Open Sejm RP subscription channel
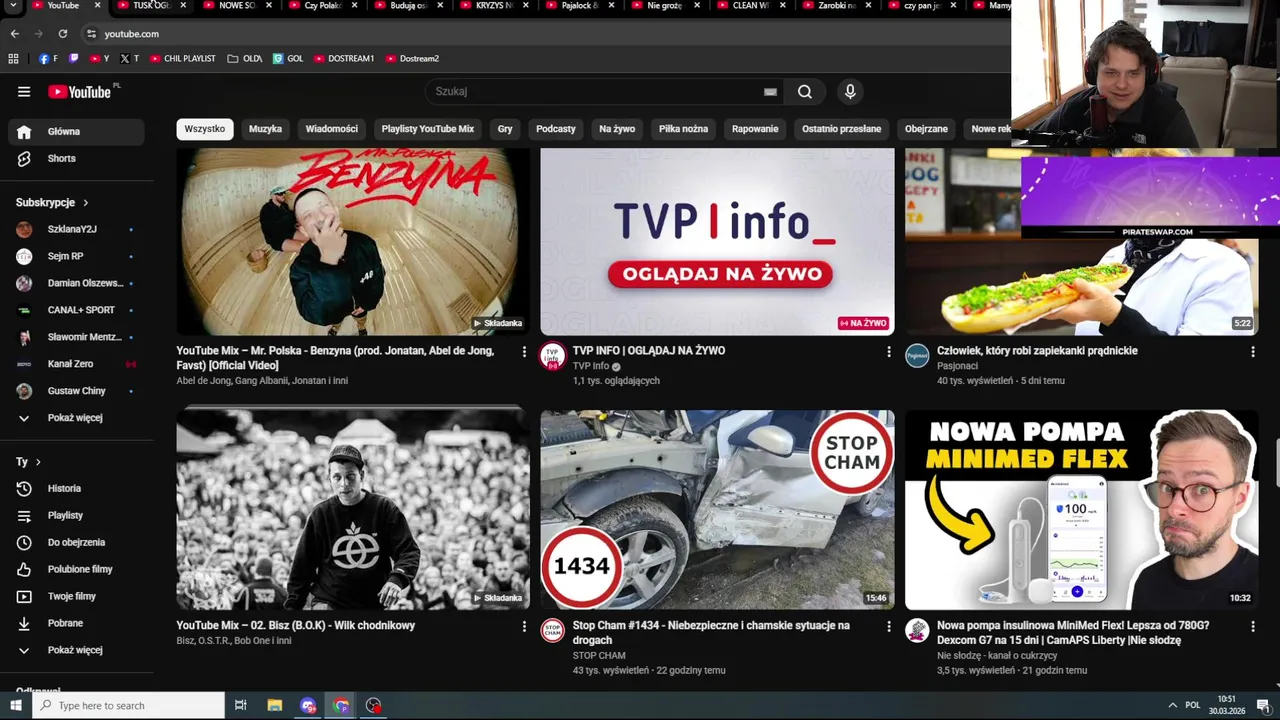The width and height of the screenshot is (1280, 720). (76, 257)
